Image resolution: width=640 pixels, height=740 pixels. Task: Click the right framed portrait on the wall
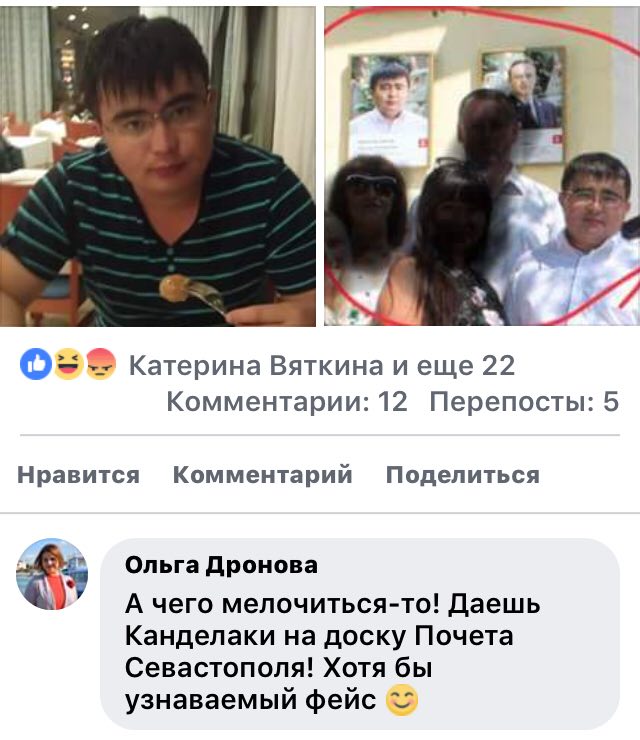pyautogui.click(x=524, y=105)
